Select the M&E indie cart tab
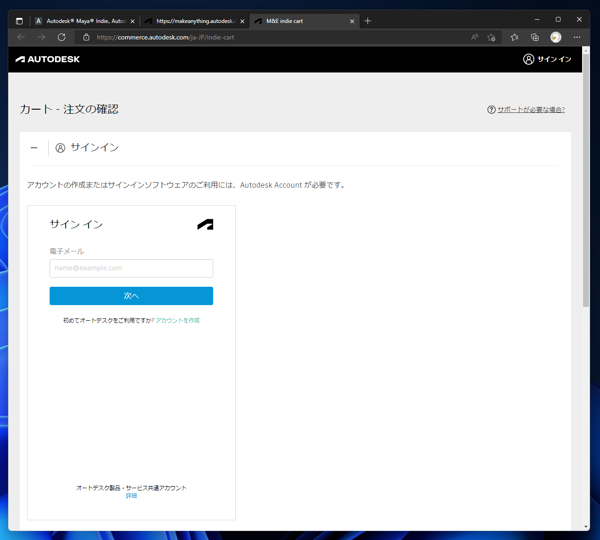This screenshot has width=600, height=540. (305, 21)
